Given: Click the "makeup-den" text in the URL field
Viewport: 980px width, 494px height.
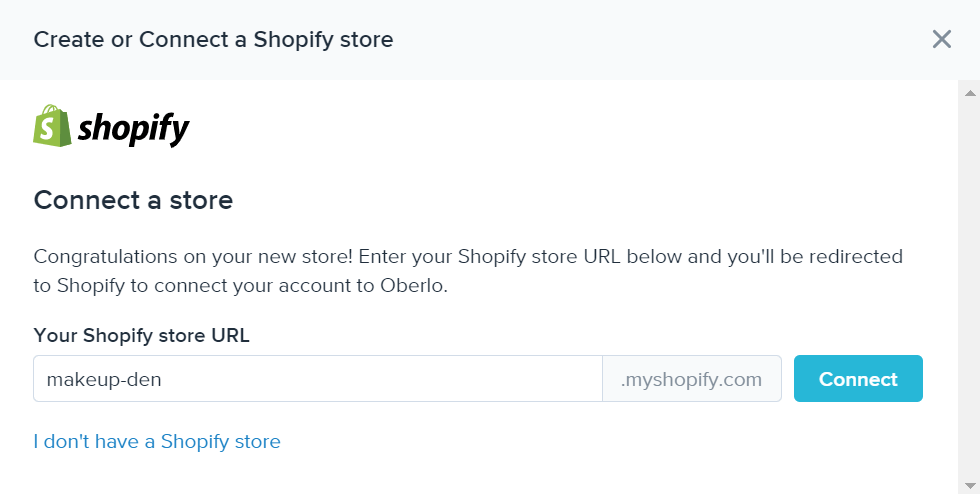Looking at the screenshot, I should [x=104, y=379].
